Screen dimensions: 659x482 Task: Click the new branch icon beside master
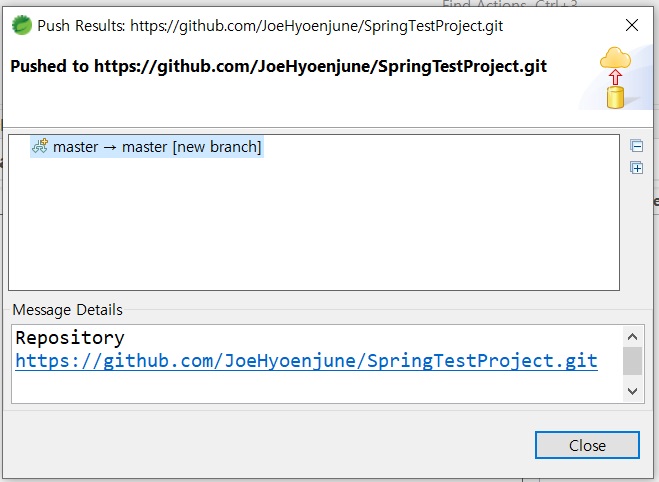click(x=40, y=146)
